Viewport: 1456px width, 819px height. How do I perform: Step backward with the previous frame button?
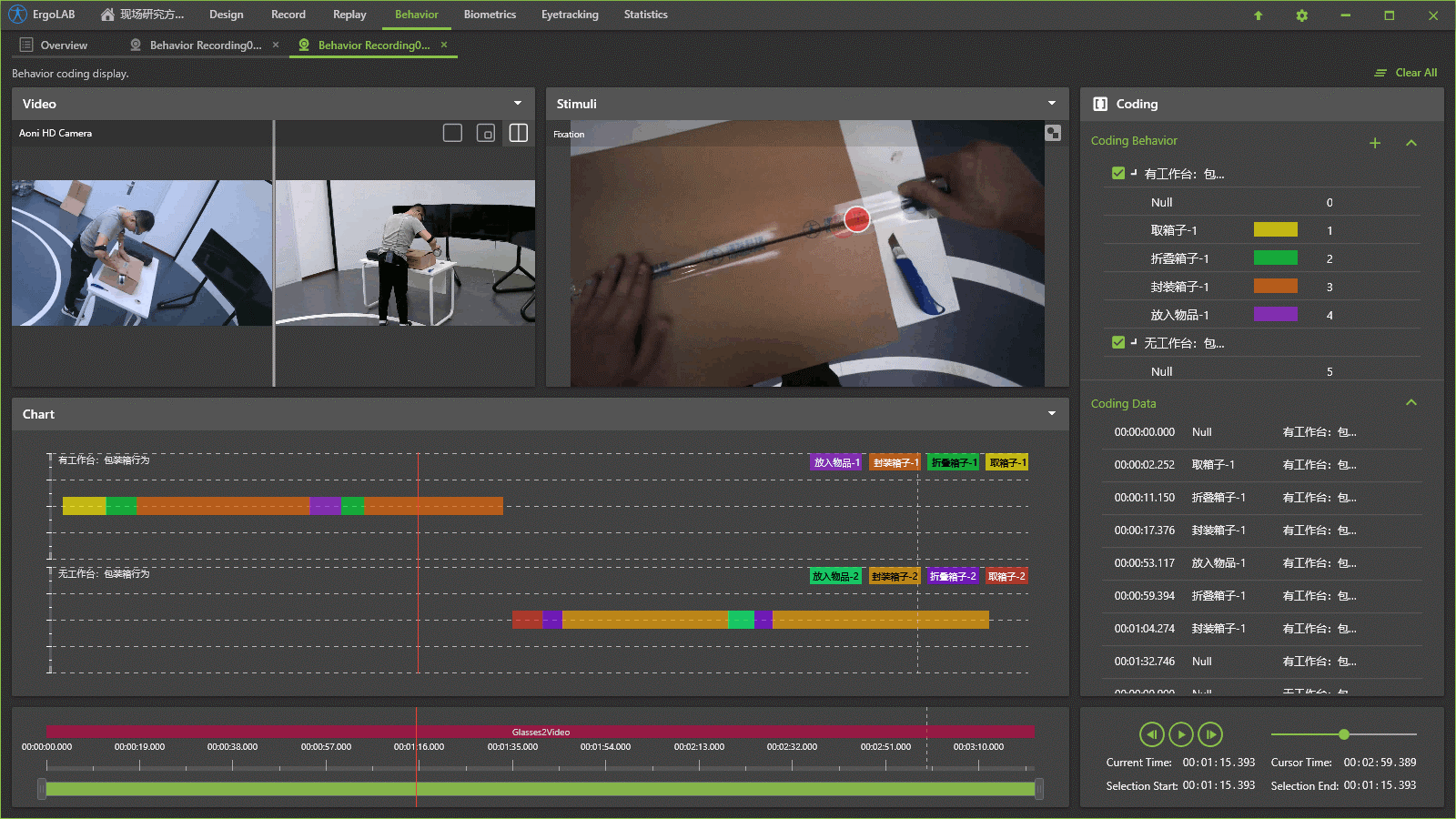pyautogui.click(x=1151, y=734)
